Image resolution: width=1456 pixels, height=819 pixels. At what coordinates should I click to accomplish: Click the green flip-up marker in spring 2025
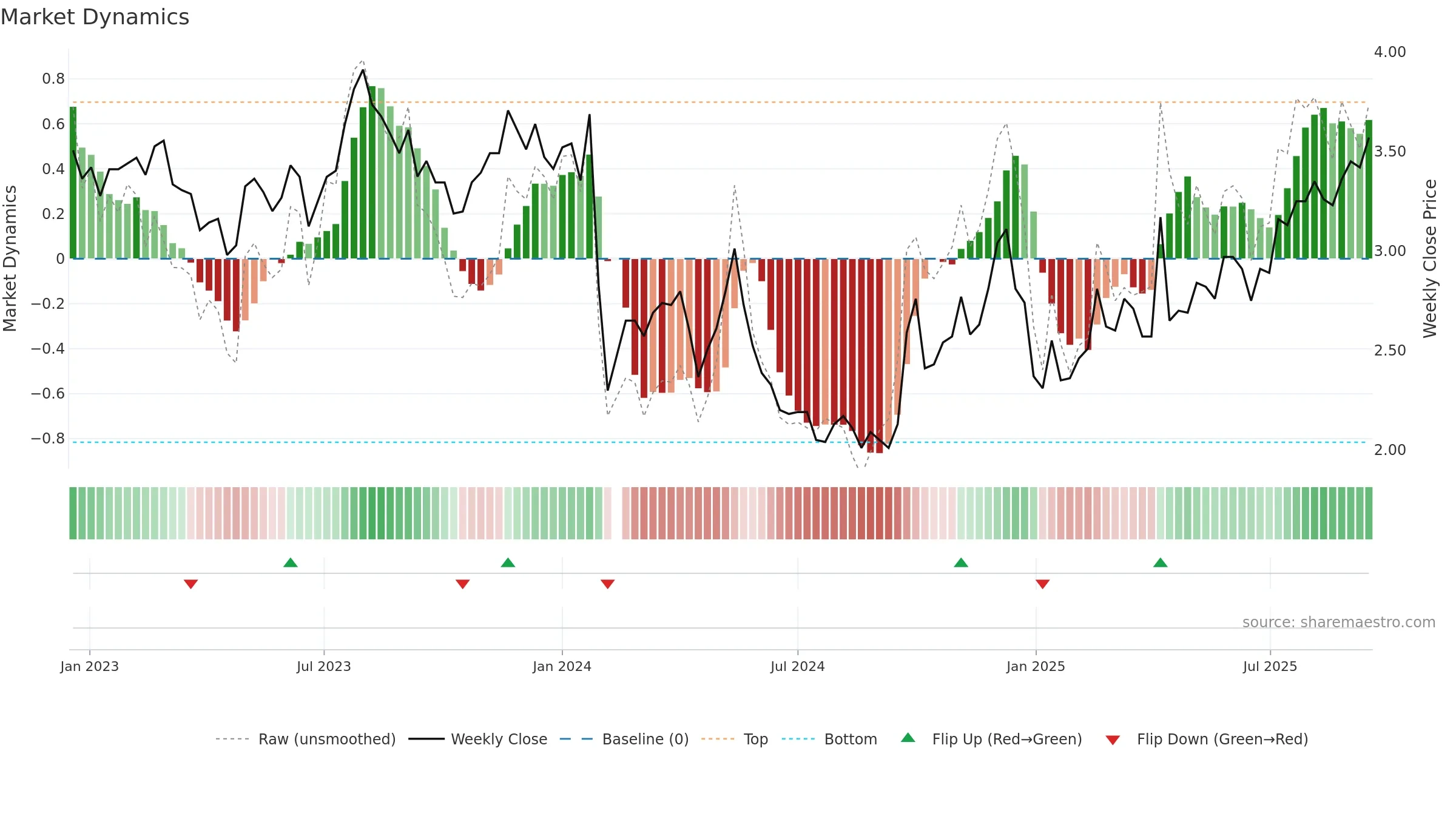point(1161,562)
